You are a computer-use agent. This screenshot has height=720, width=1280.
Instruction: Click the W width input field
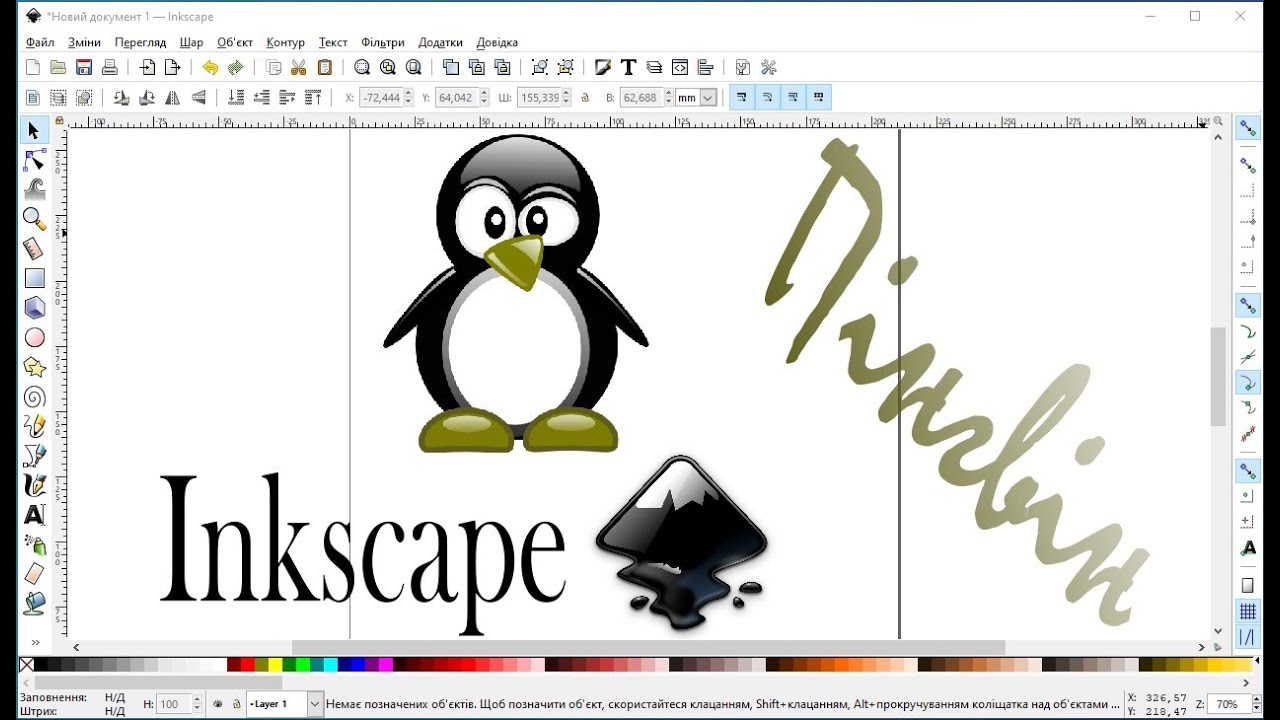click(539, 97)
